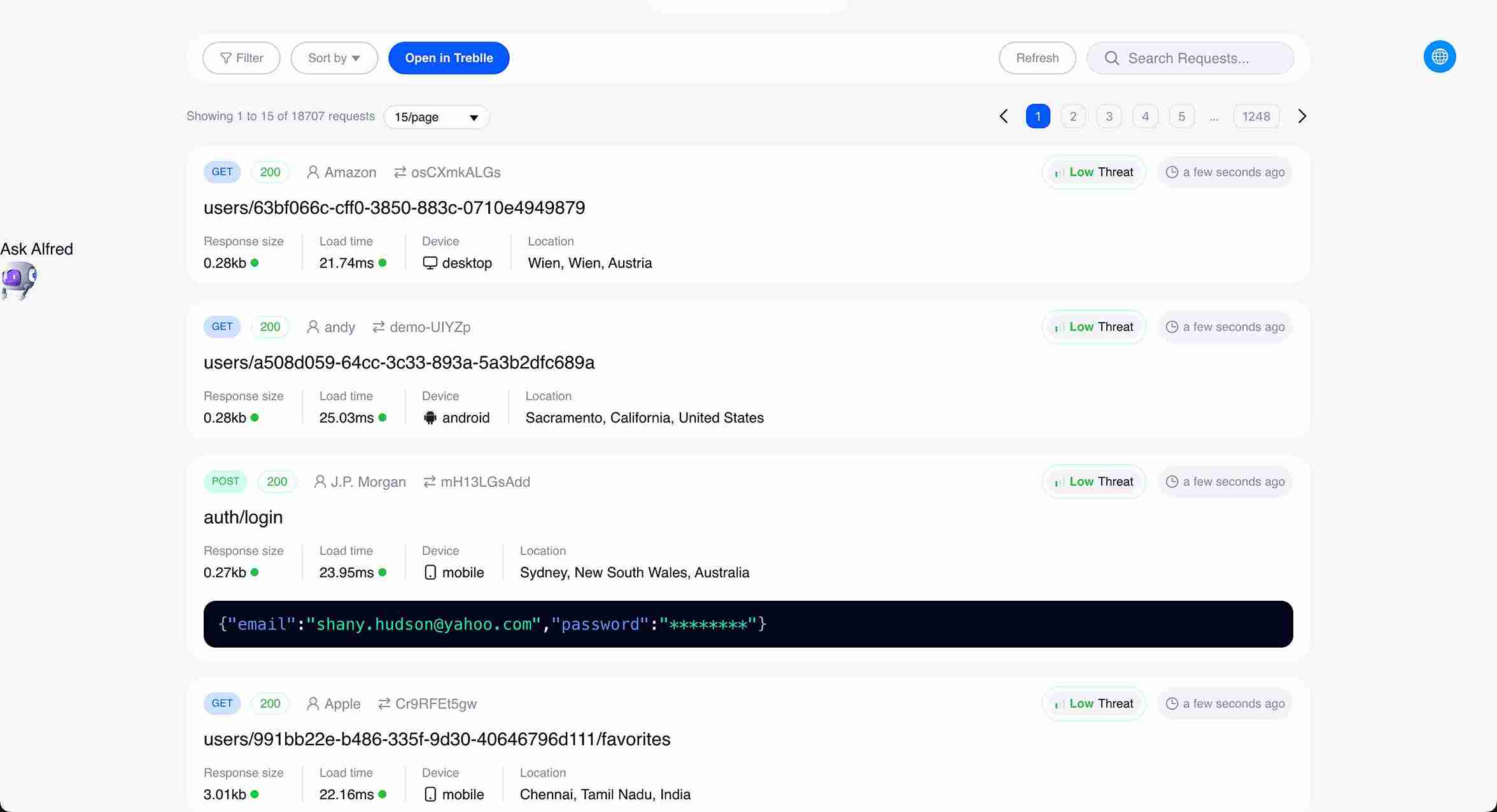Click the funnel icon inside Filter button
The height and width of the screenshot is (812, 1497).
(226, 58)
